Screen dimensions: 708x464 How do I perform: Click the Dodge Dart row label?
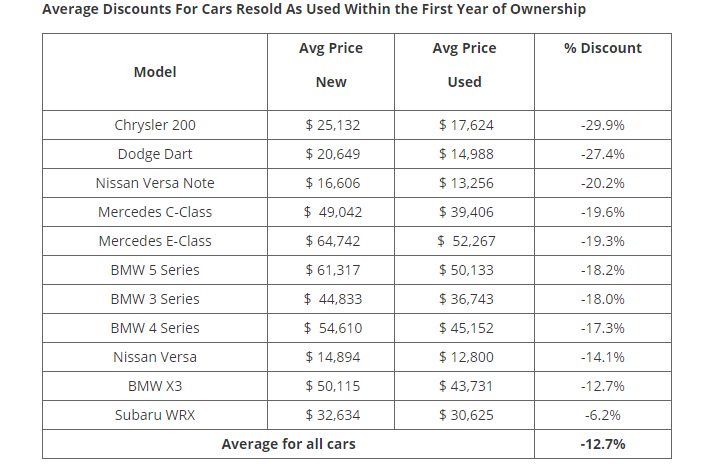[155, 154]
